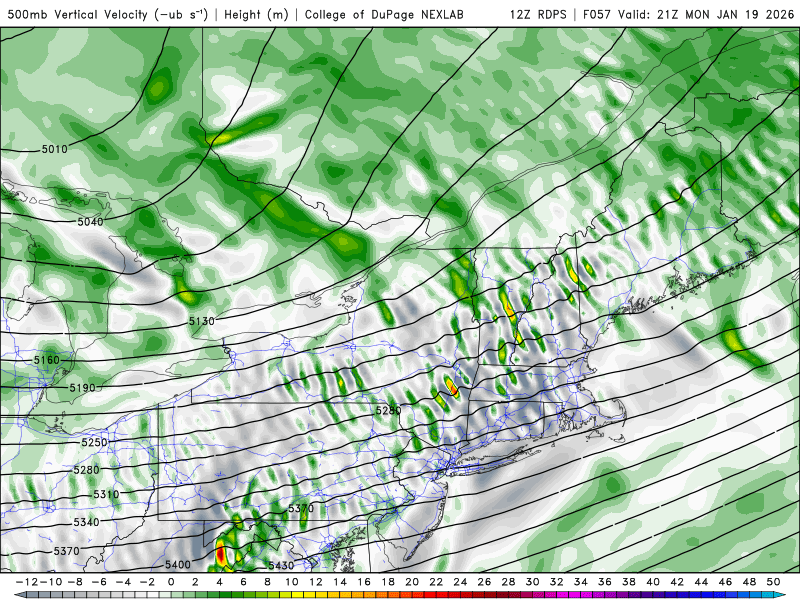The width and height of the screenshot is (800, 600).
Task: Click the 5340 height contour label
Action: point(87,522)
